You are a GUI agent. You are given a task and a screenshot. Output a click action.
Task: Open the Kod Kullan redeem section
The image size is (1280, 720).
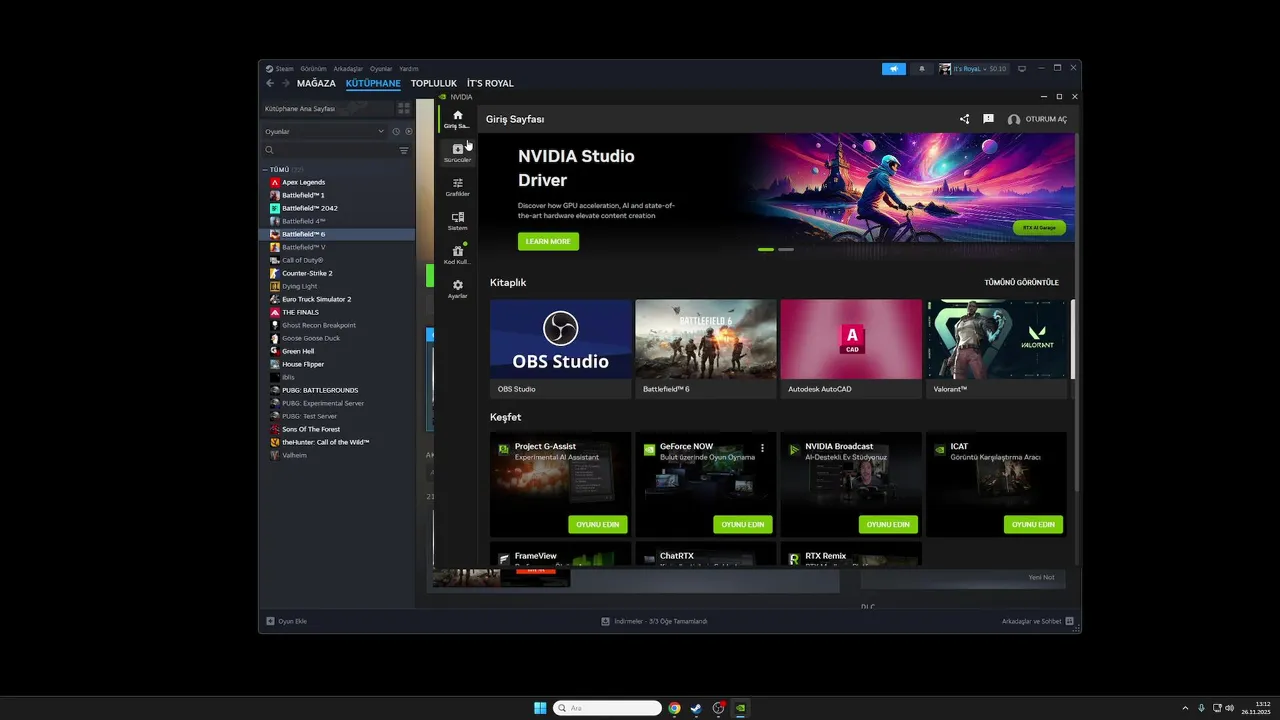pos(457,254)
